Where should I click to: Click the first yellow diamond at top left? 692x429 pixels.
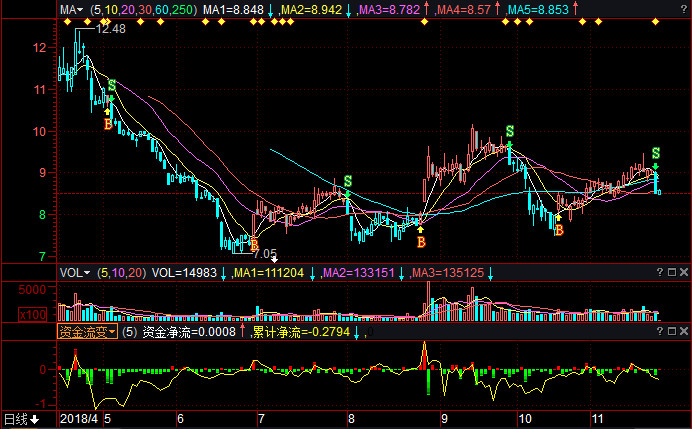click(67, 22)
